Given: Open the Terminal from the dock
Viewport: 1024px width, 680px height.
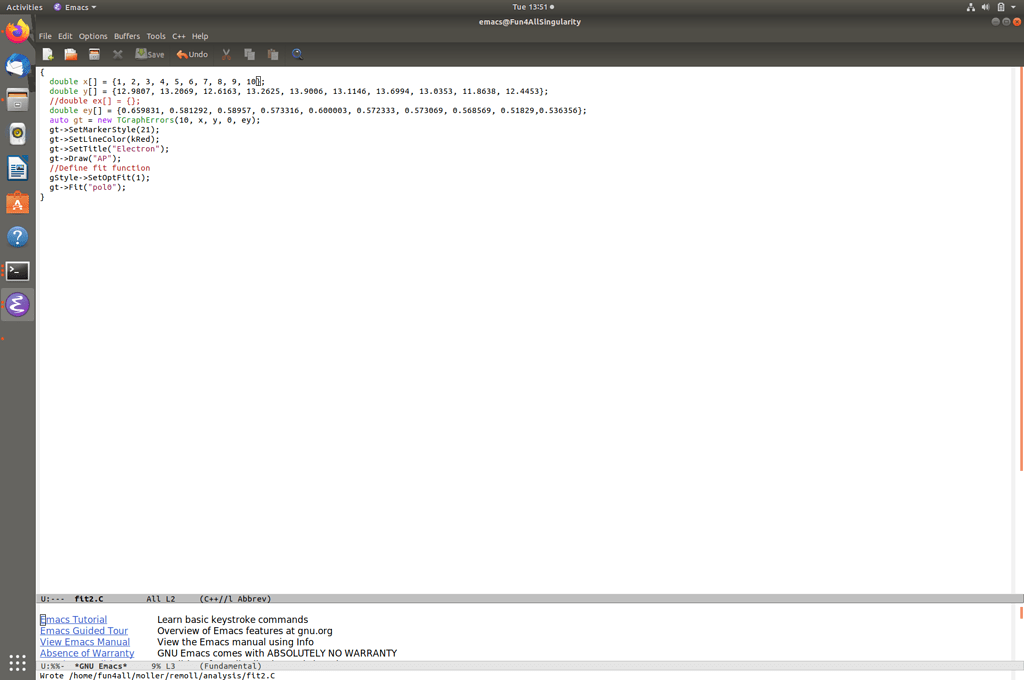Looking at the screenshot, I should [17, 270].
